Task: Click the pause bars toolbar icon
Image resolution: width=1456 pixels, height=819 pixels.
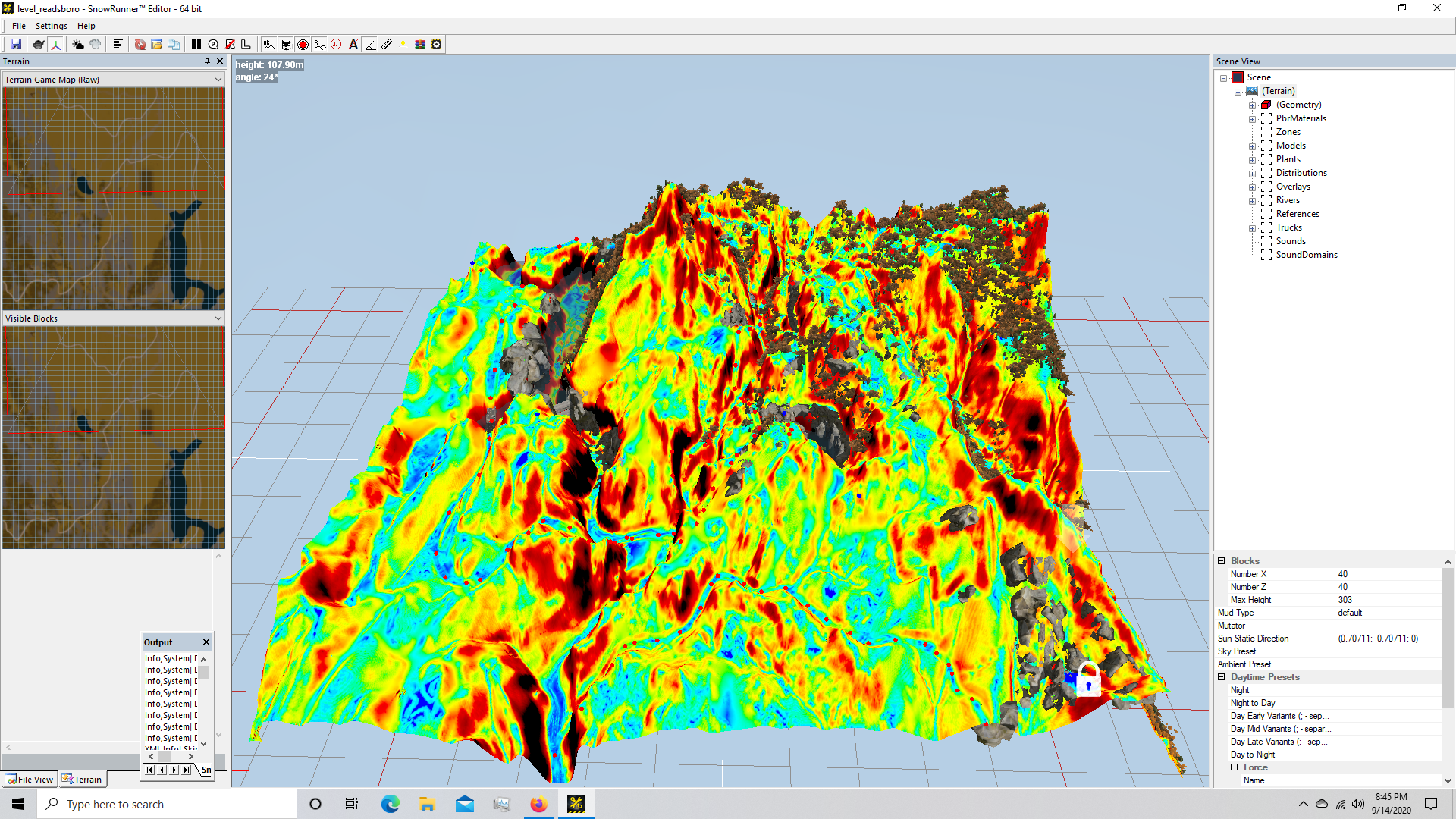Action: (196, 45)
